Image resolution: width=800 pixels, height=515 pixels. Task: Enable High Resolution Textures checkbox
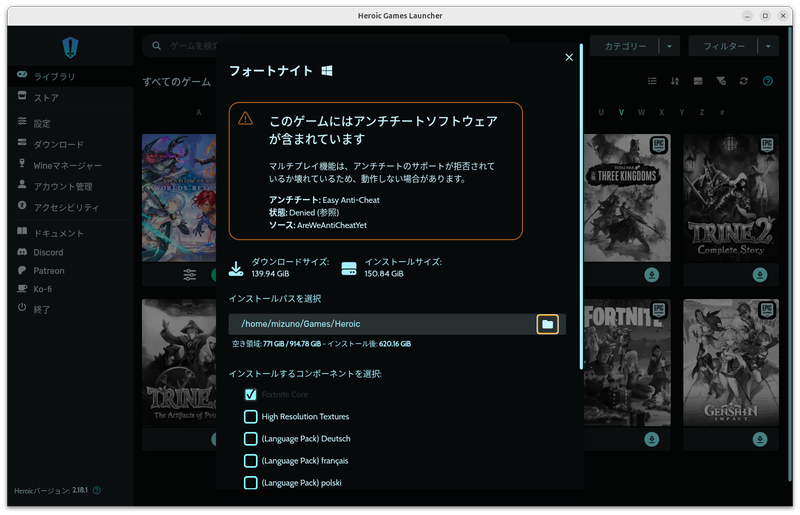click(251, 416)
